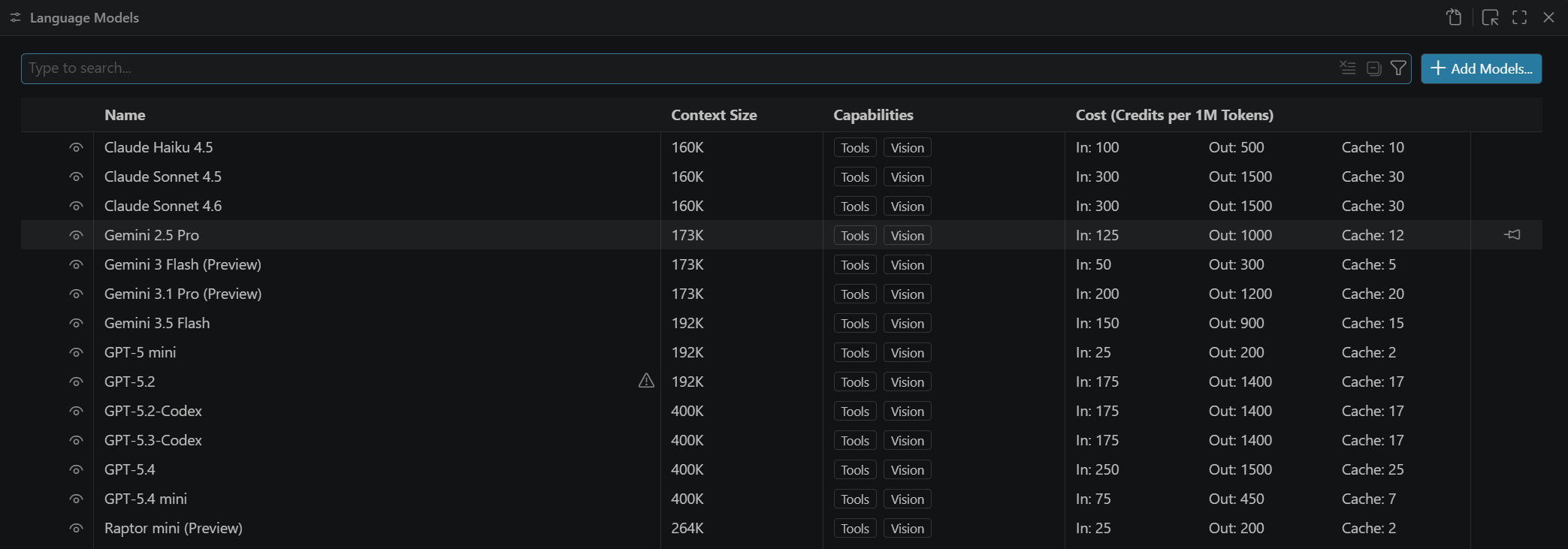1568x549 pixels.
Task: Click the open-in-window icon with the arrow
Action: (1490, 17)
